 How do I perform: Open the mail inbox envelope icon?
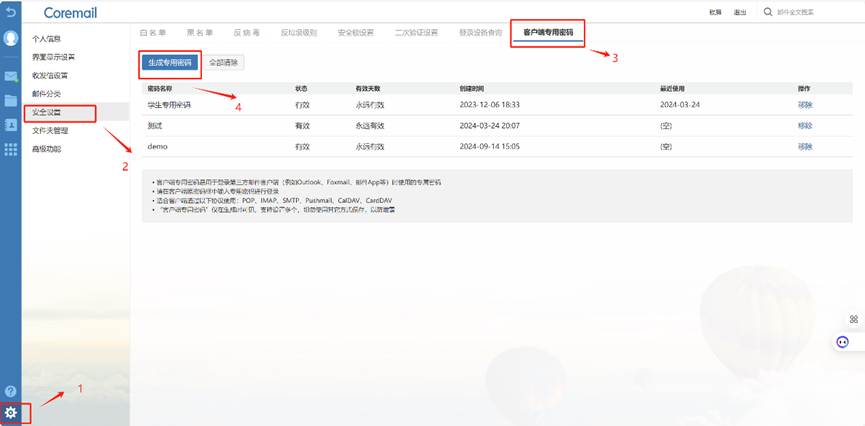(11, 76)
